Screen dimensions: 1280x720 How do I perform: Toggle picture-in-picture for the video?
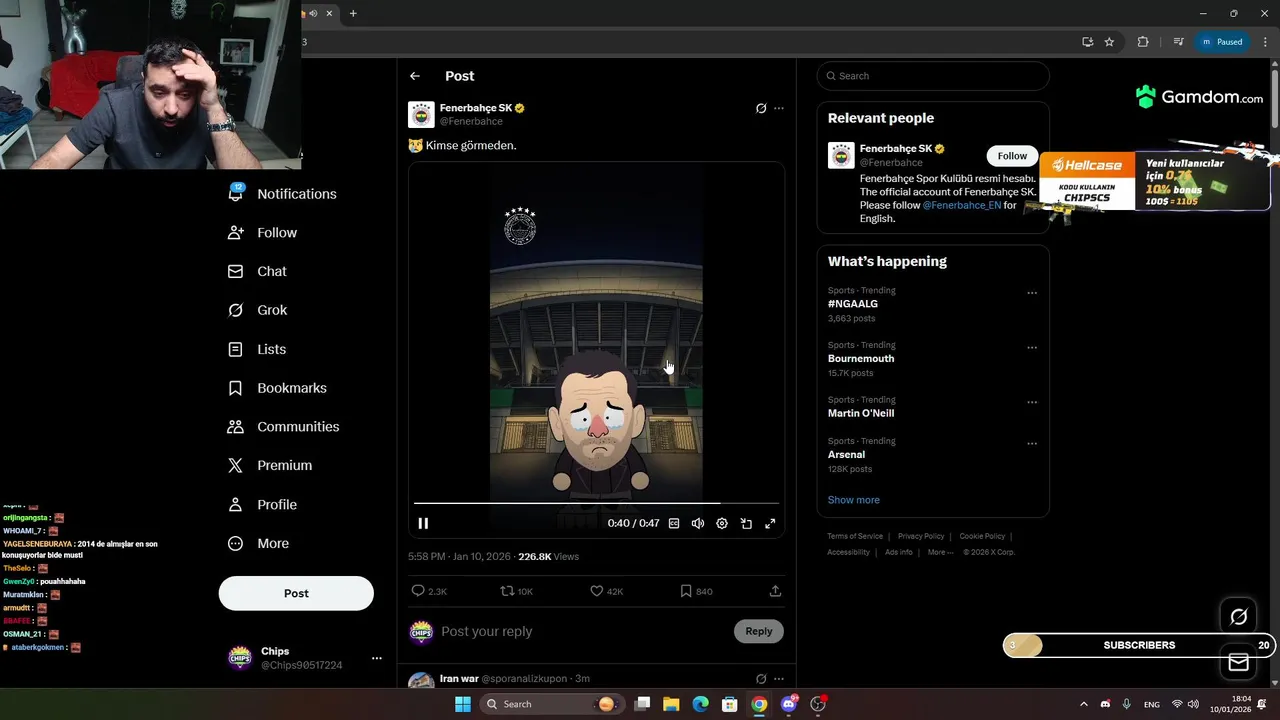(746, 523)
